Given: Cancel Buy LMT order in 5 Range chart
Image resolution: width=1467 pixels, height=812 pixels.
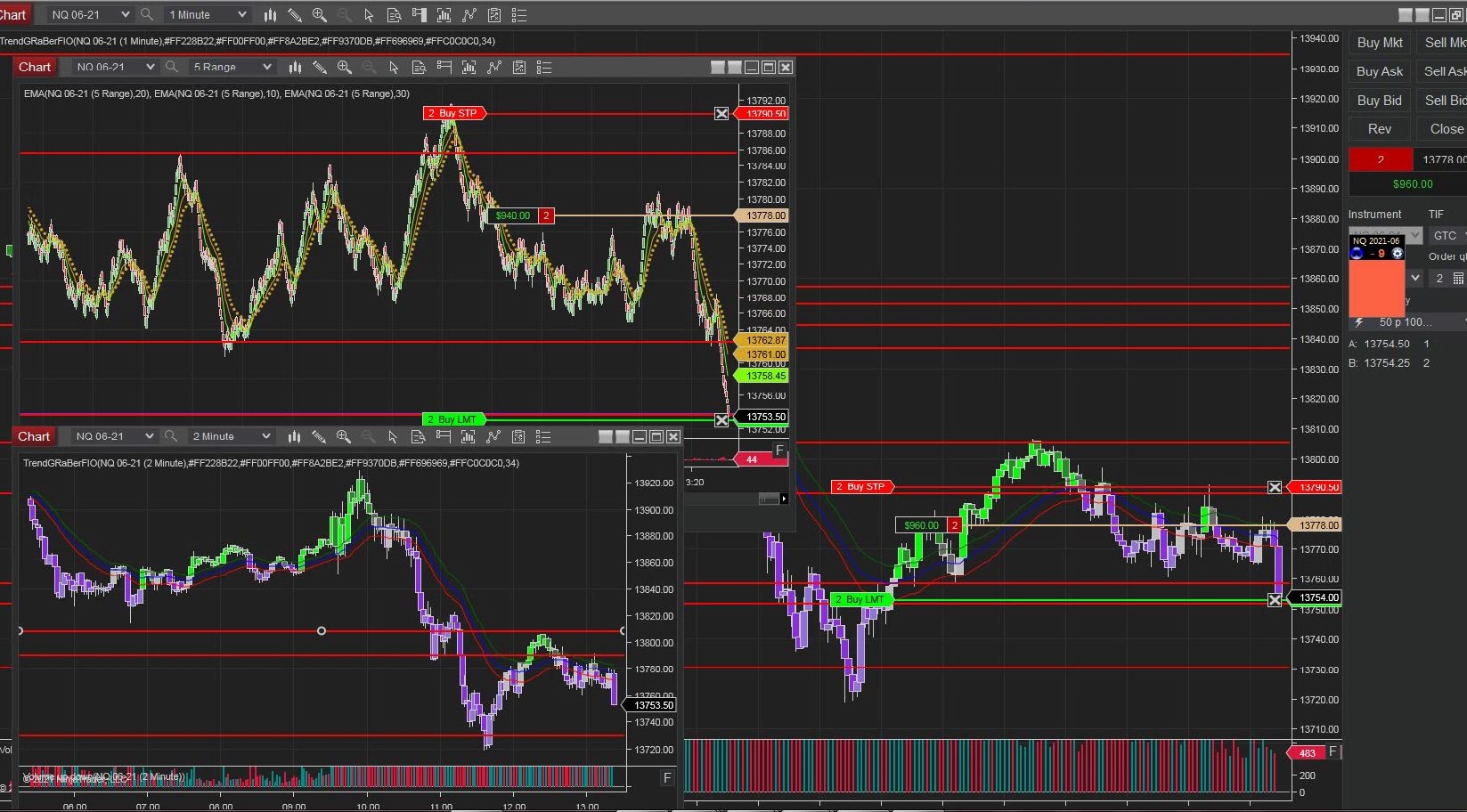Looking at the screenshot, I should (x=721, y=420).
